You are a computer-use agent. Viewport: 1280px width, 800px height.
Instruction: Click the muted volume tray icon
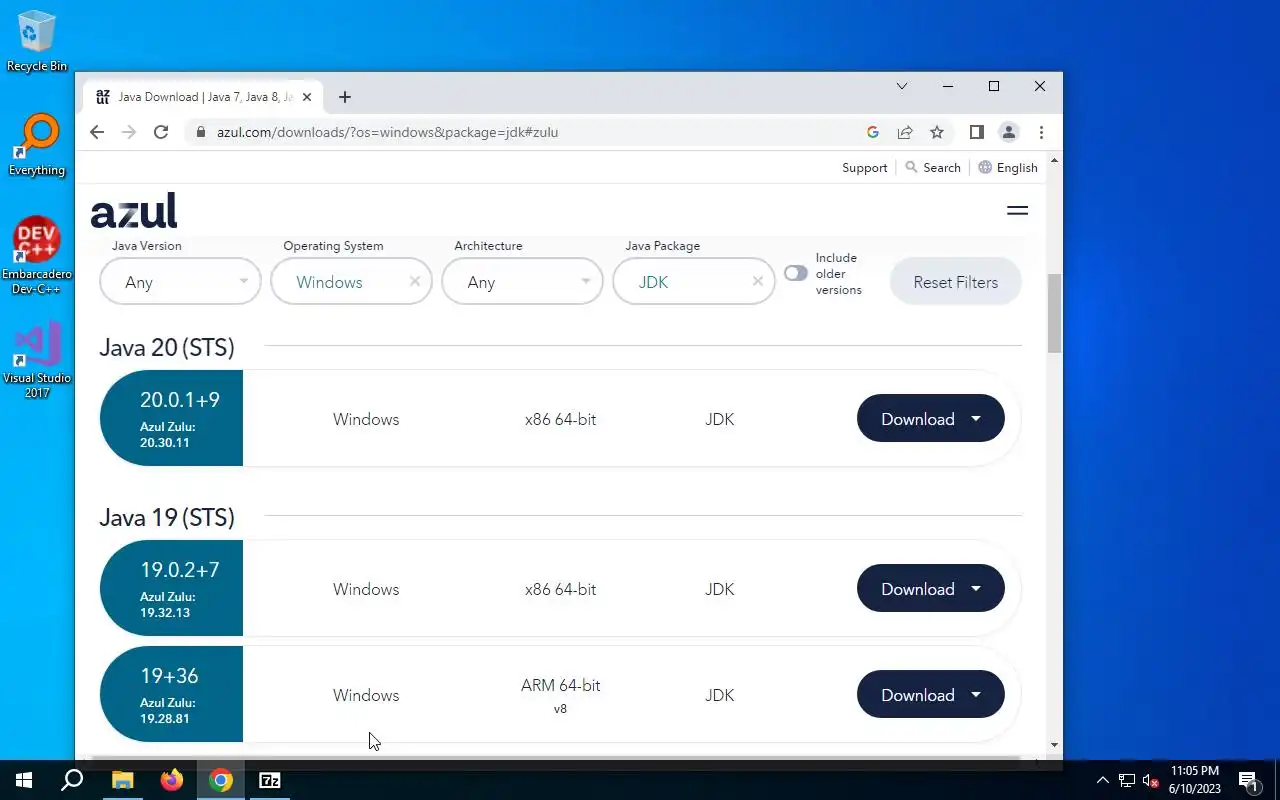(1151, 780)
